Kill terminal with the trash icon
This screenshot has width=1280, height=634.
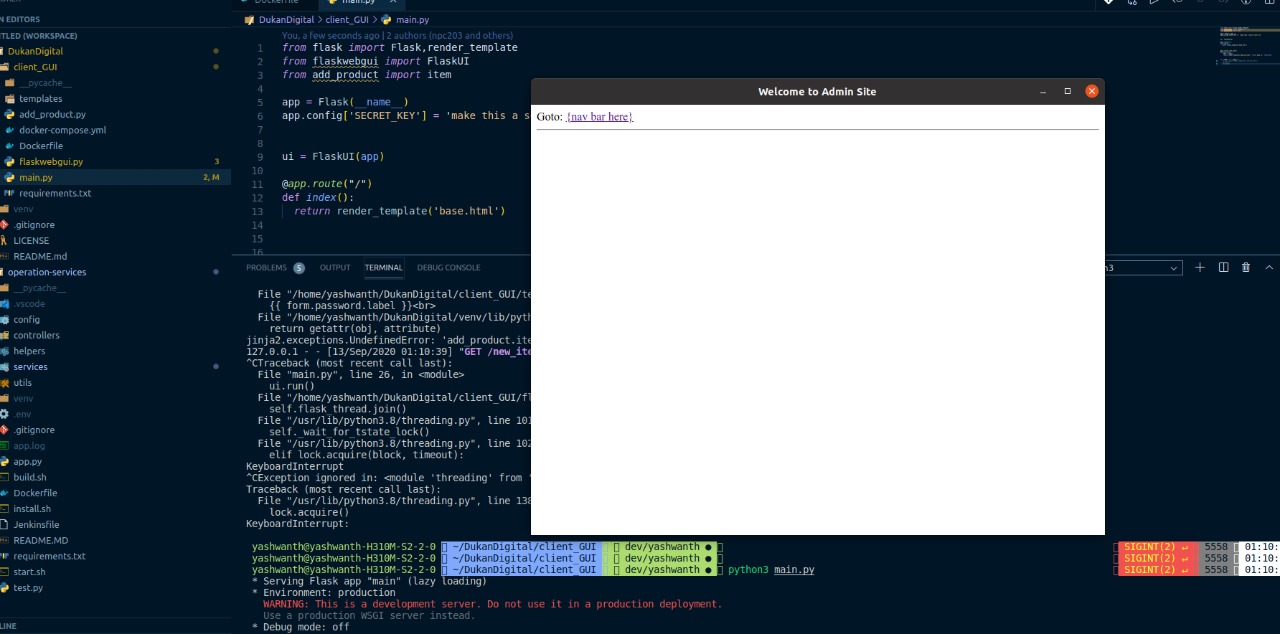(x=1245, y=267)
